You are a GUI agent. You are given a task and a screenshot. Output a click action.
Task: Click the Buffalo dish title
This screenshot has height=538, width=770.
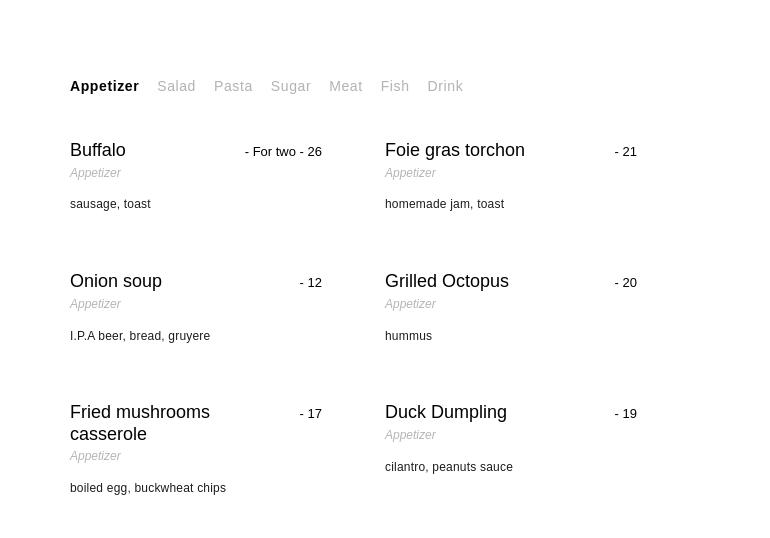[98, 150]
